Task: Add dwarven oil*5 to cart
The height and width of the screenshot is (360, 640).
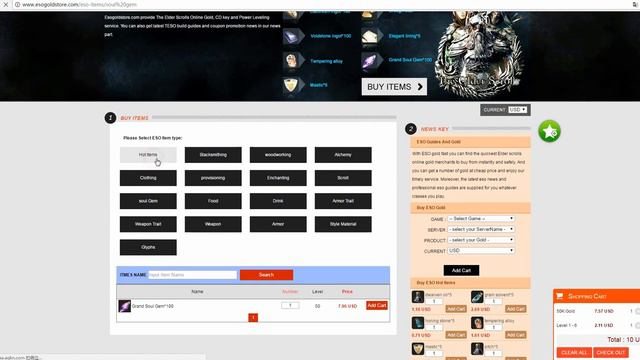Action: click(456, 309)
